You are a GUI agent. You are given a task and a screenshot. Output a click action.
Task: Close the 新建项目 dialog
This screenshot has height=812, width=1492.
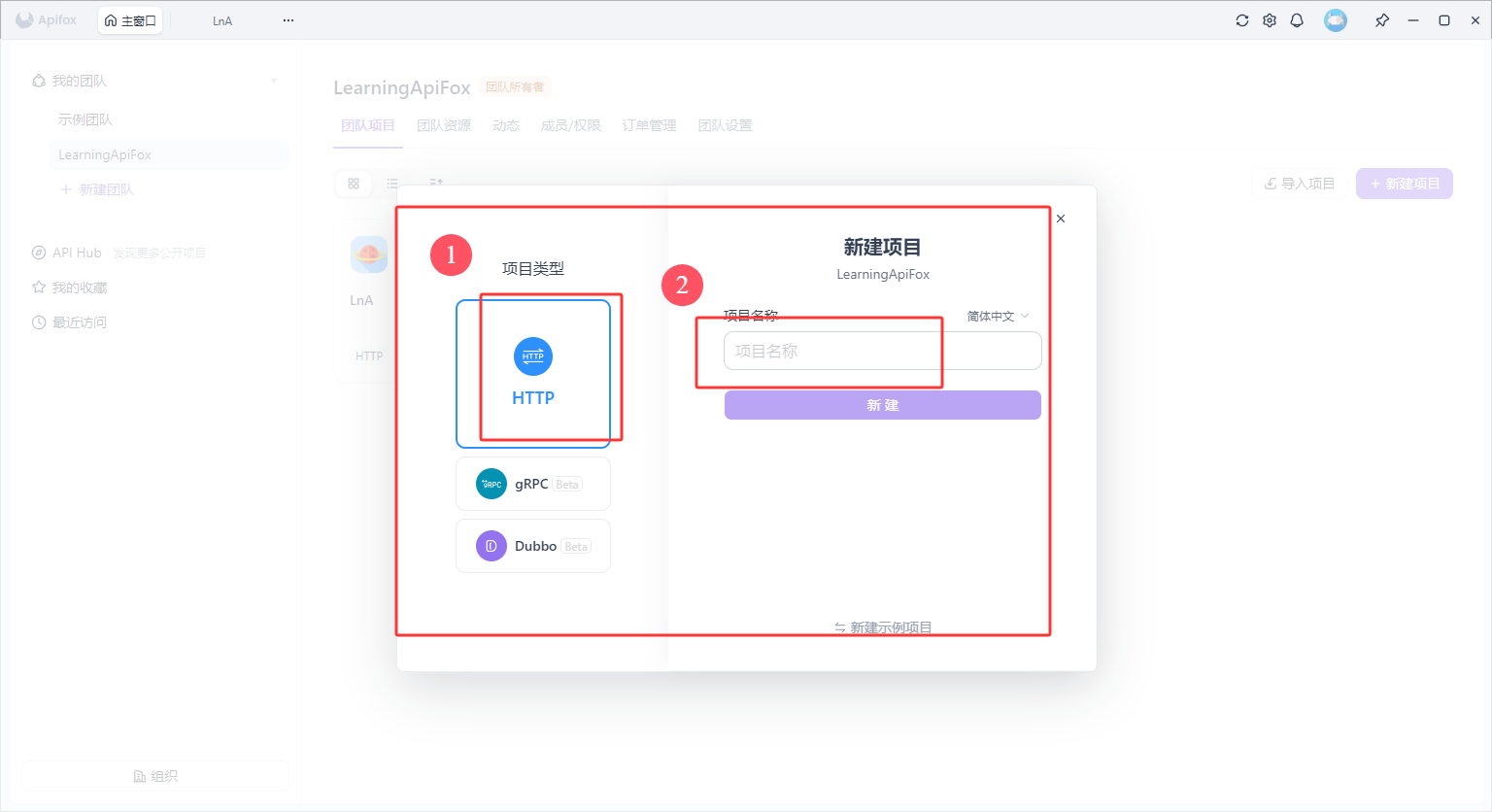click(x=1061, y=219)
